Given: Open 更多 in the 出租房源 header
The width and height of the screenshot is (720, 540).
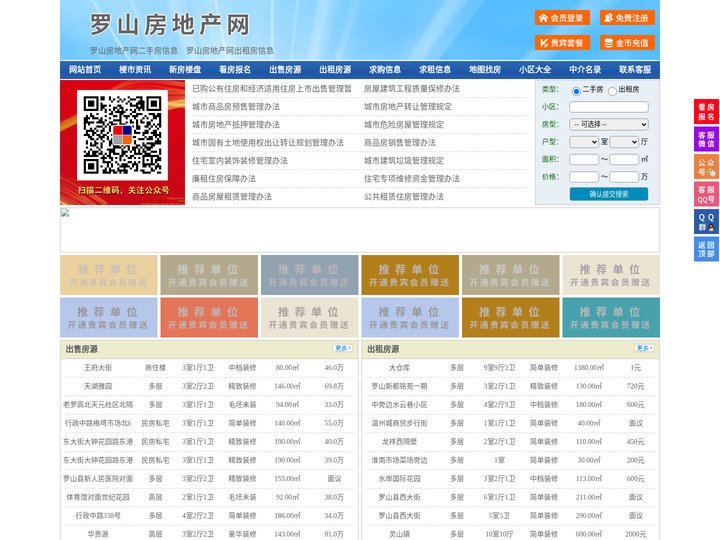Looking at the screenshot, I should coord(644,349).
